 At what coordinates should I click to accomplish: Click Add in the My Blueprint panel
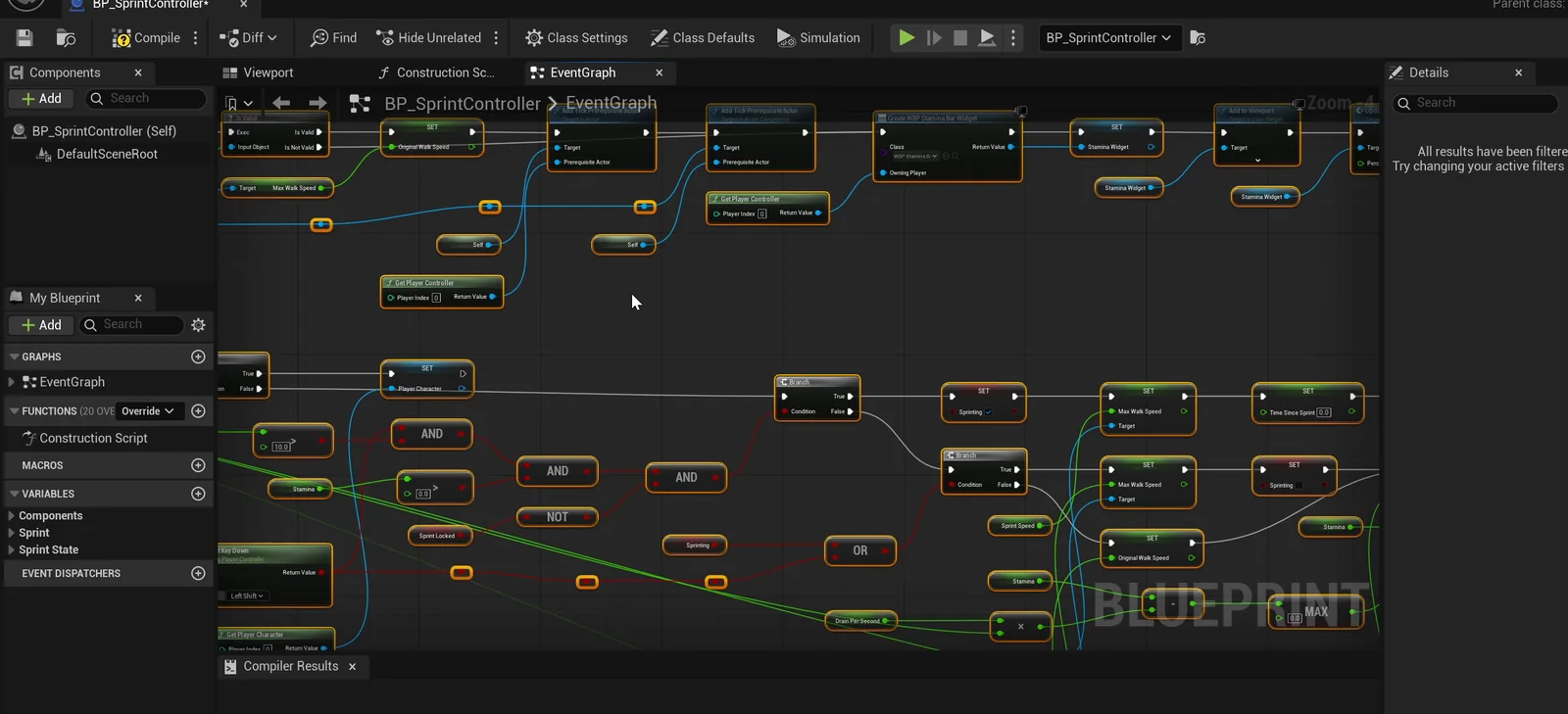click(41, 325)
